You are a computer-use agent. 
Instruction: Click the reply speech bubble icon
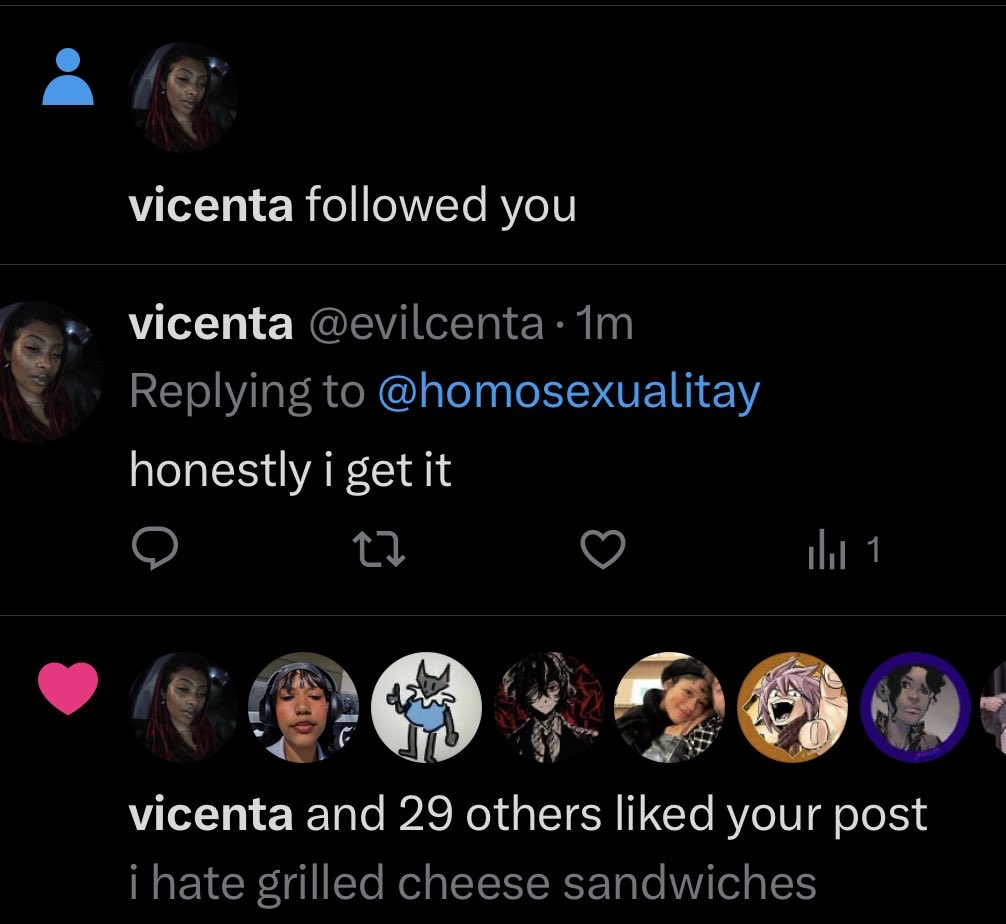155,549
